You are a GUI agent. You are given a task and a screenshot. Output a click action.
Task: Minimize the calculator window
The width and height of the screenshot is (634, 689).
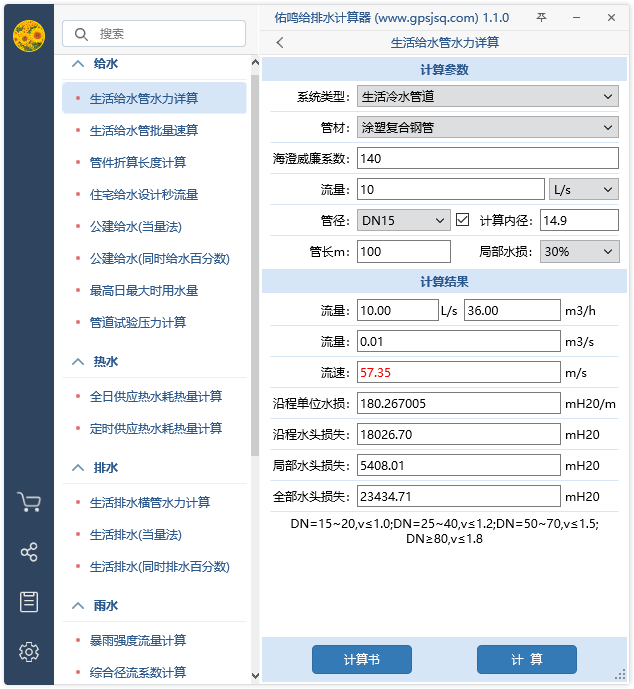[x=576, y=18]
